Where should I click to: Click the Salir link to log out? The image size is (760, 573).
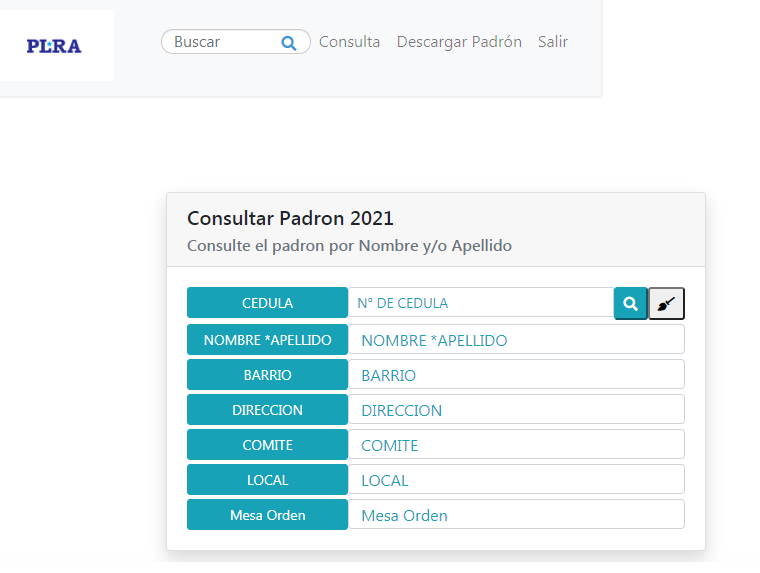(x=553, y=42)
